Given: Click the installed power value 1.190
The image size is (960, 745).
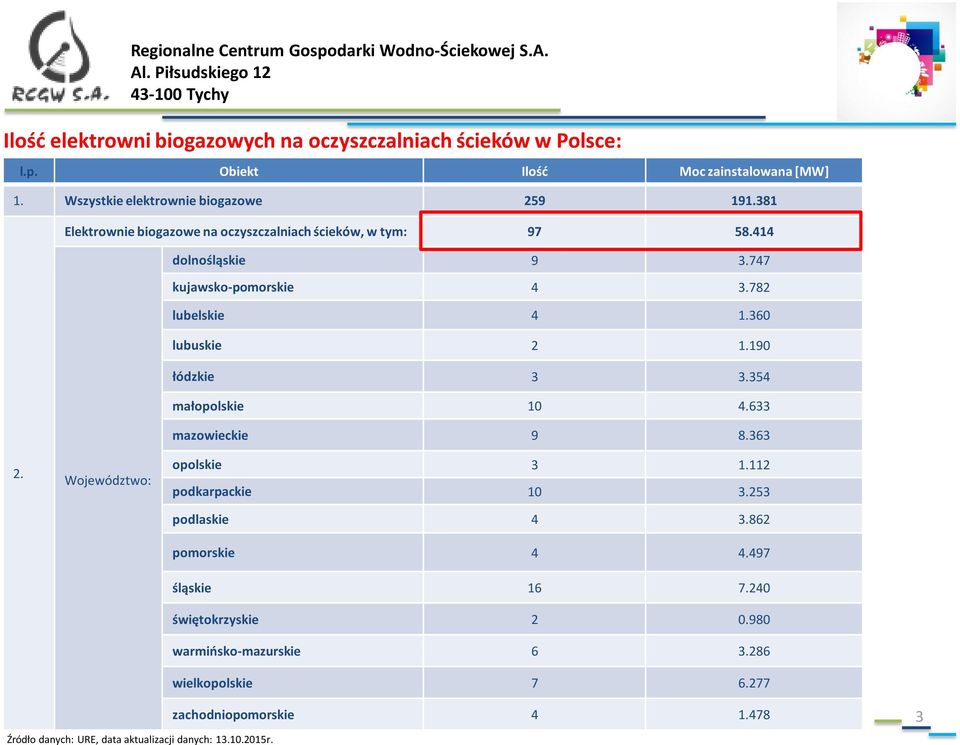Looking at the screenshot, I should [754, 345].
